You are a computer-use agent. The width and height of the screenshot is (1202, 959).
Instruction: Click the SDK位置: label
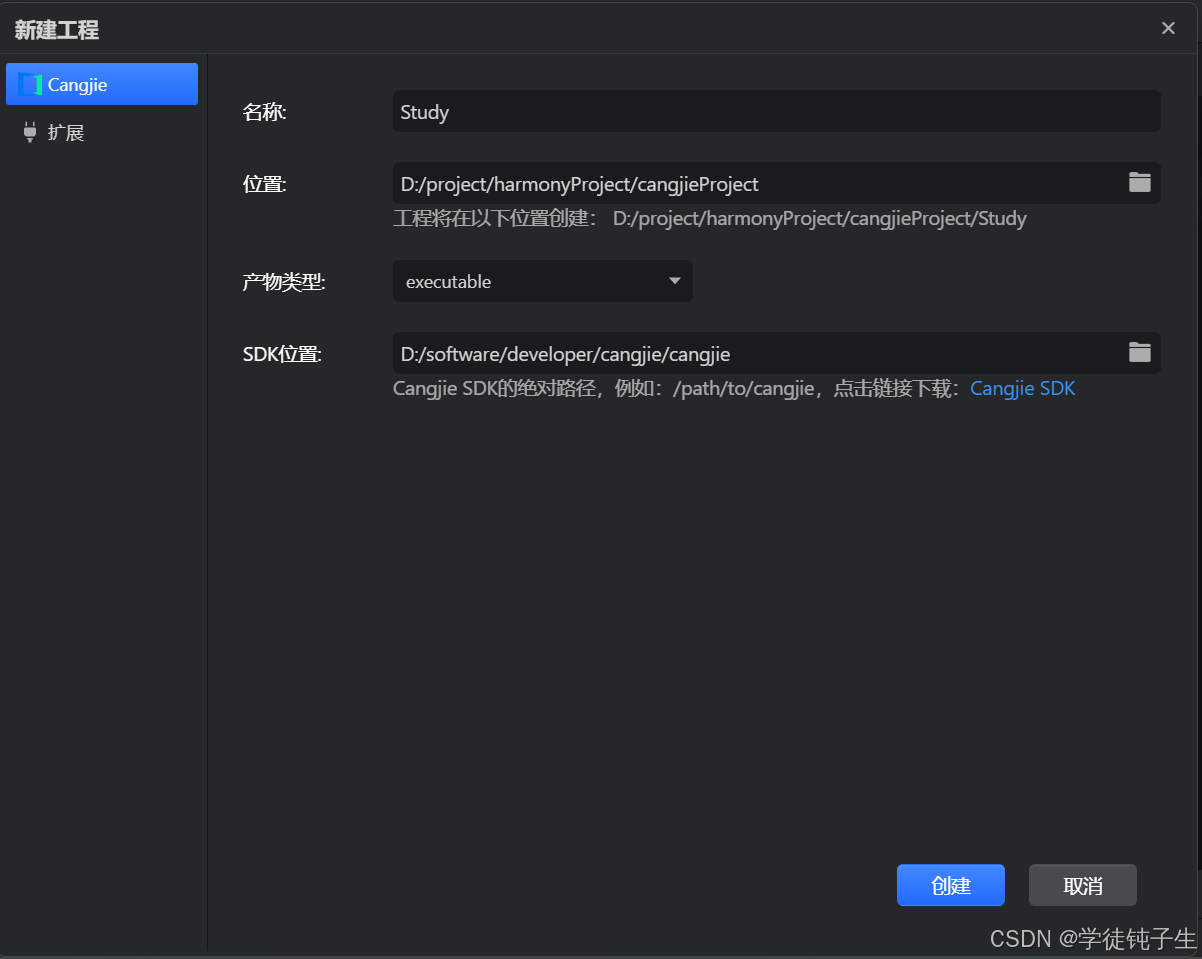click(x=282, y=354)
